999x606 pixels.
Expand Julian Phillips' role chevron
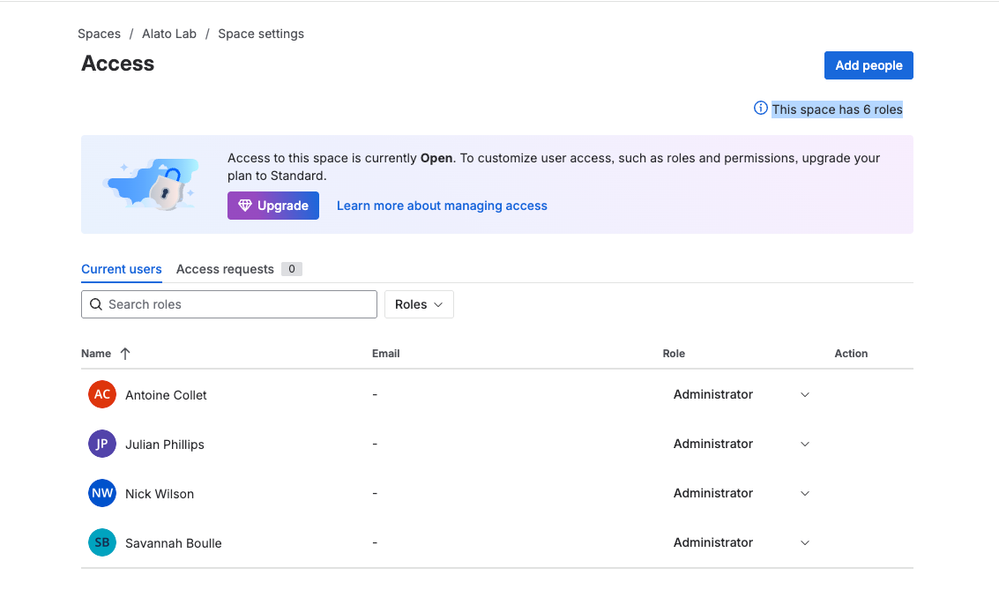[805, 444]
